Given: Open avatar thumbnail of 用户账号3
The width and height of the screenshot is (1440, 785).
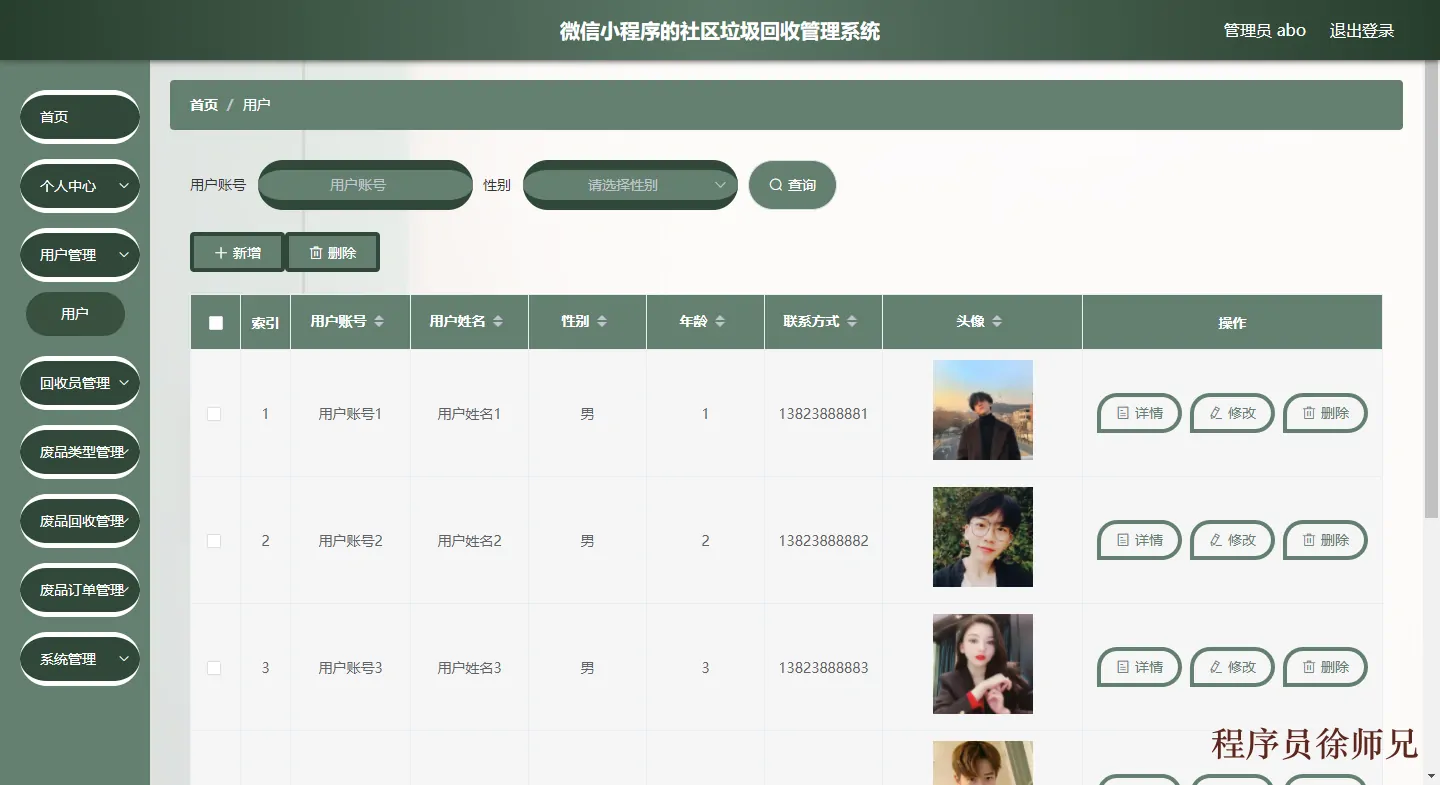Looking at the screenshot, I should pyautogui.click(x=983, y=664).
